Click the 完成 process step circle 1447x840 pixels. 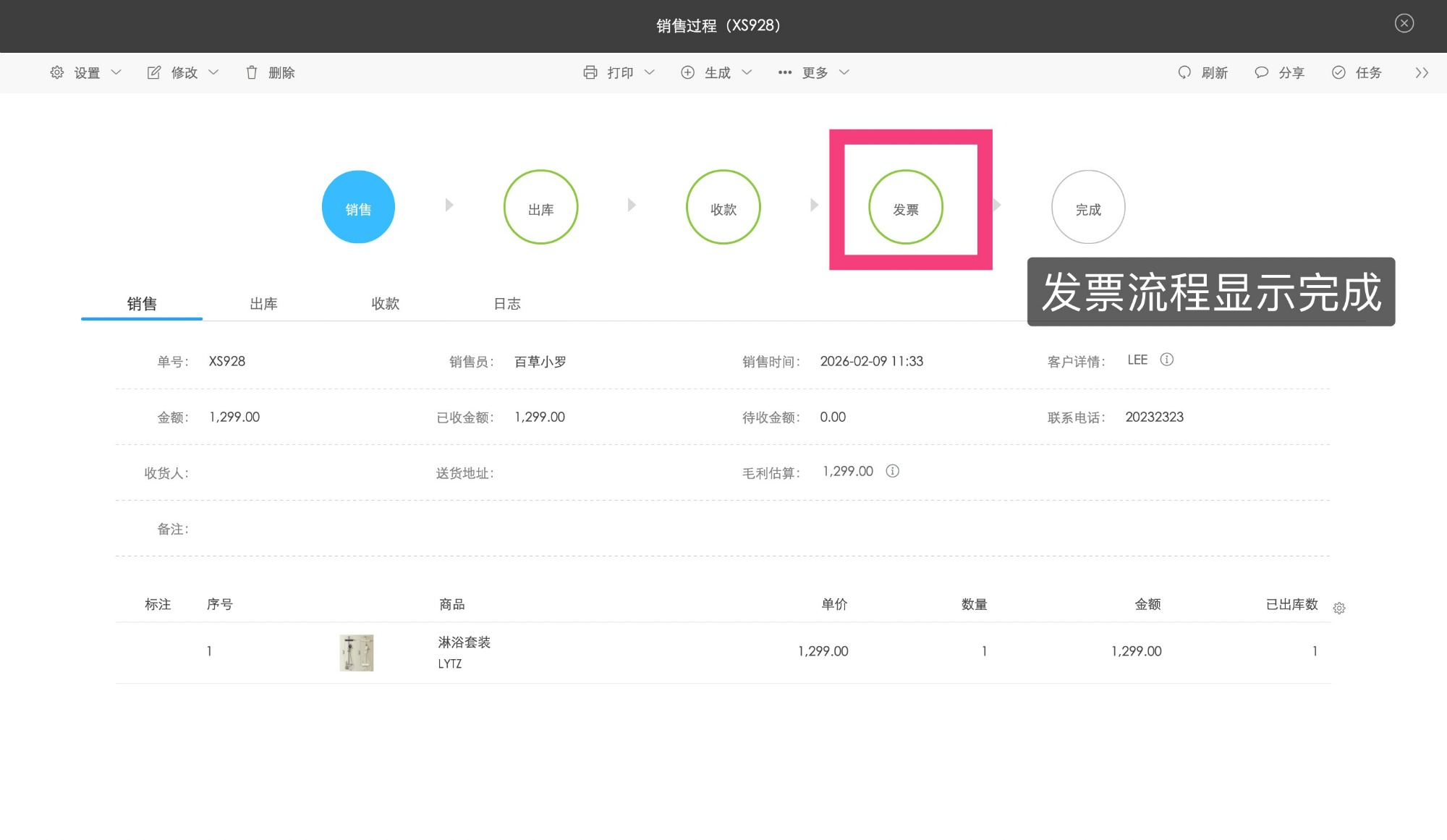click(x=1087, y=206)
